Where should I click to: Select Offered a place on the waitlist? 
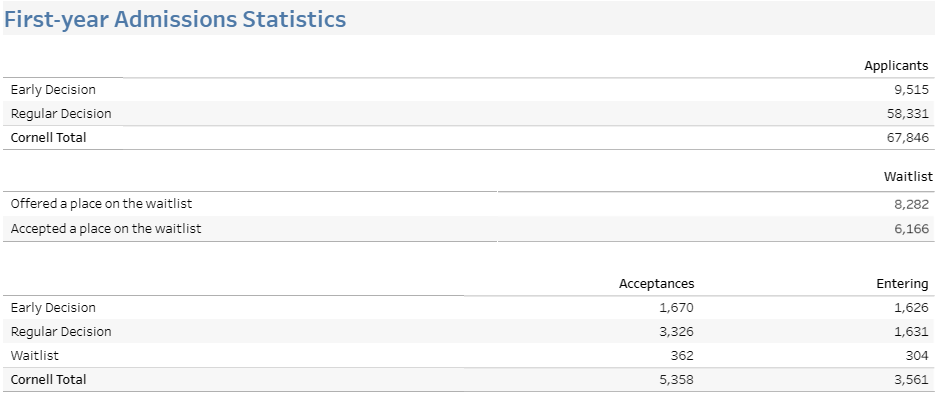pos(101,204)
